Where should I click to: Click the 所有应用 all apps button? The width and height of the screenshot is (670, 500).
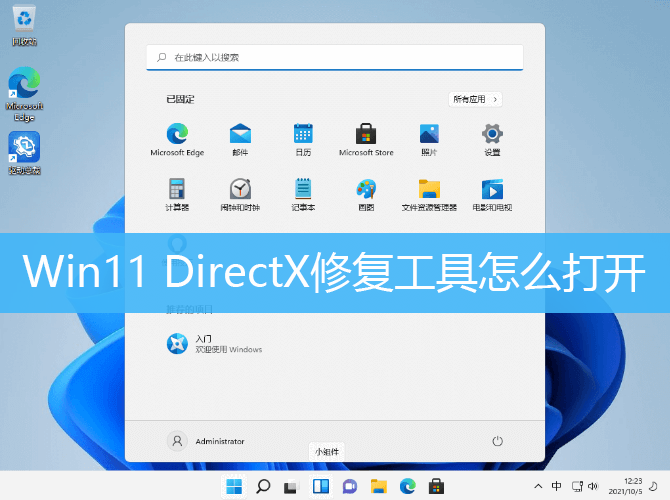click(x=475, y=99)
